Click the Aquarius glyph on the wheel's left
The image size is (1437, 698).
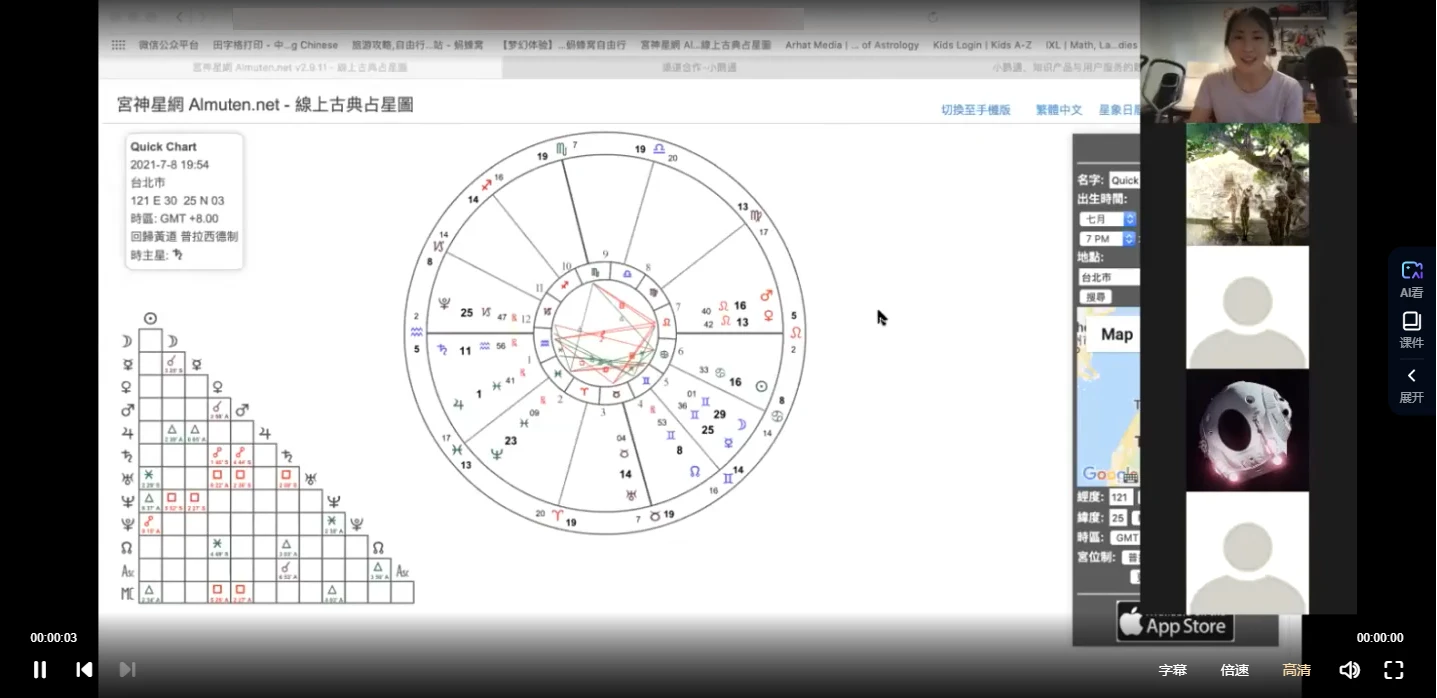click(x=417, y=331)
